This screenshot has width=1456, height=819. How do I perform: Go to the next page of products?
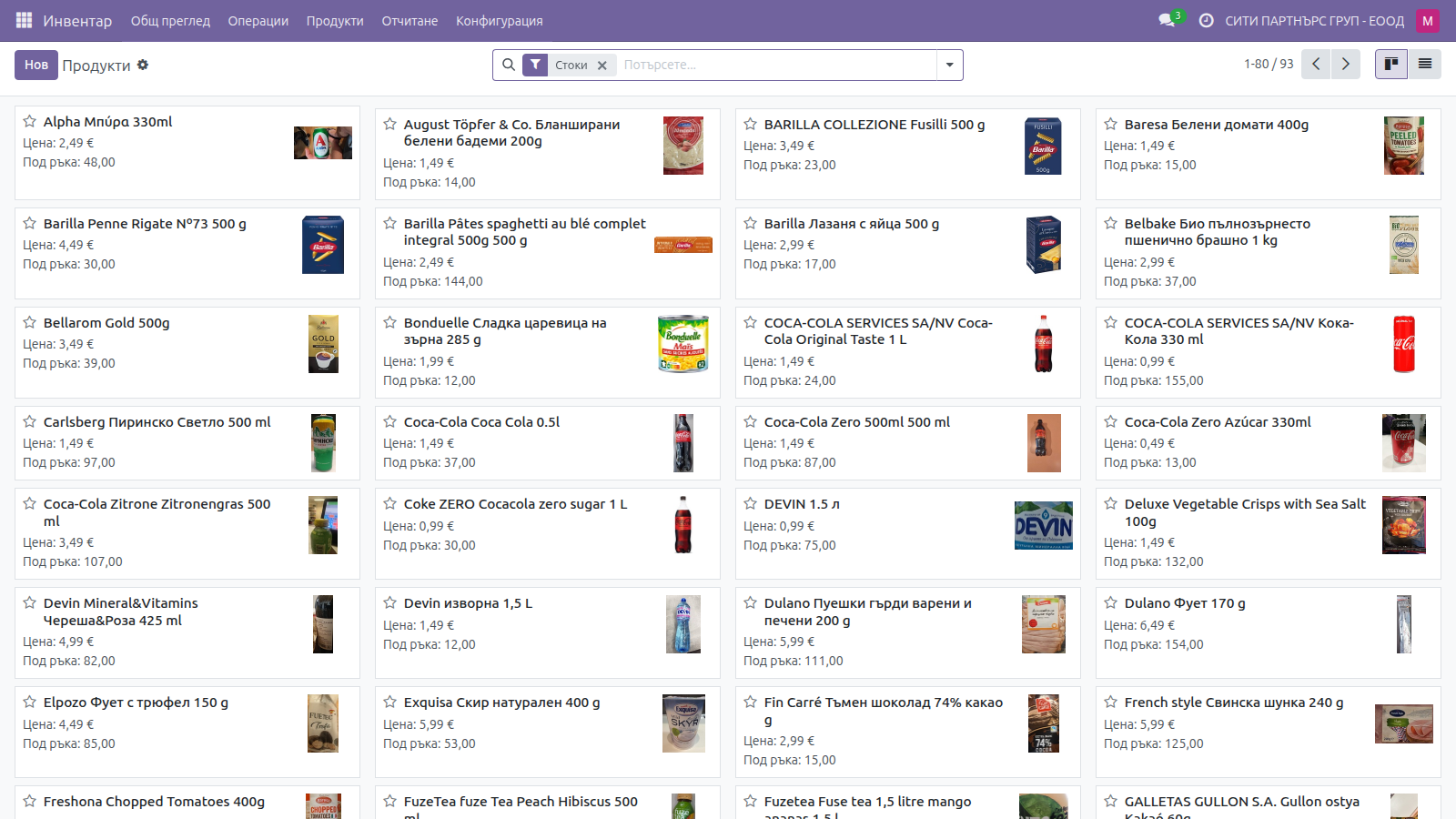point(1345,64)
